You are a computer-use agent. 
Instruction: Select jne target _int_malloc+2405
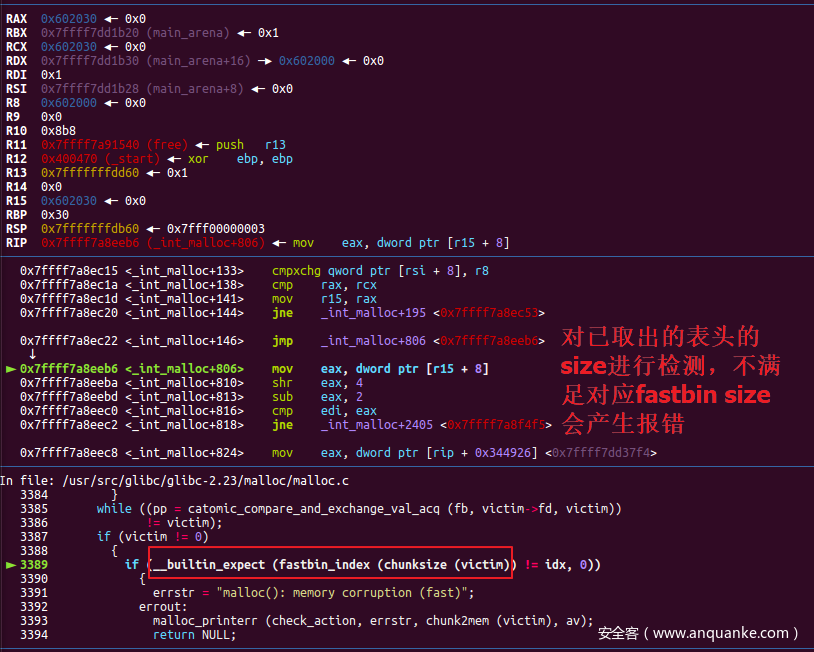376,425
